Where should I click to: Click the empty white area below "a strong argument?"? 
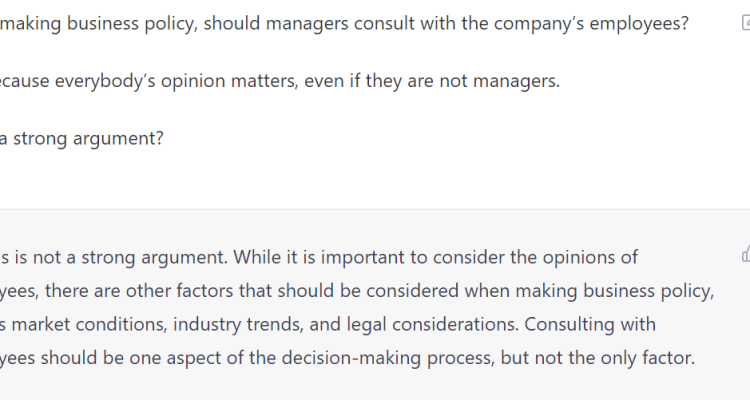(x=375, y=179)
